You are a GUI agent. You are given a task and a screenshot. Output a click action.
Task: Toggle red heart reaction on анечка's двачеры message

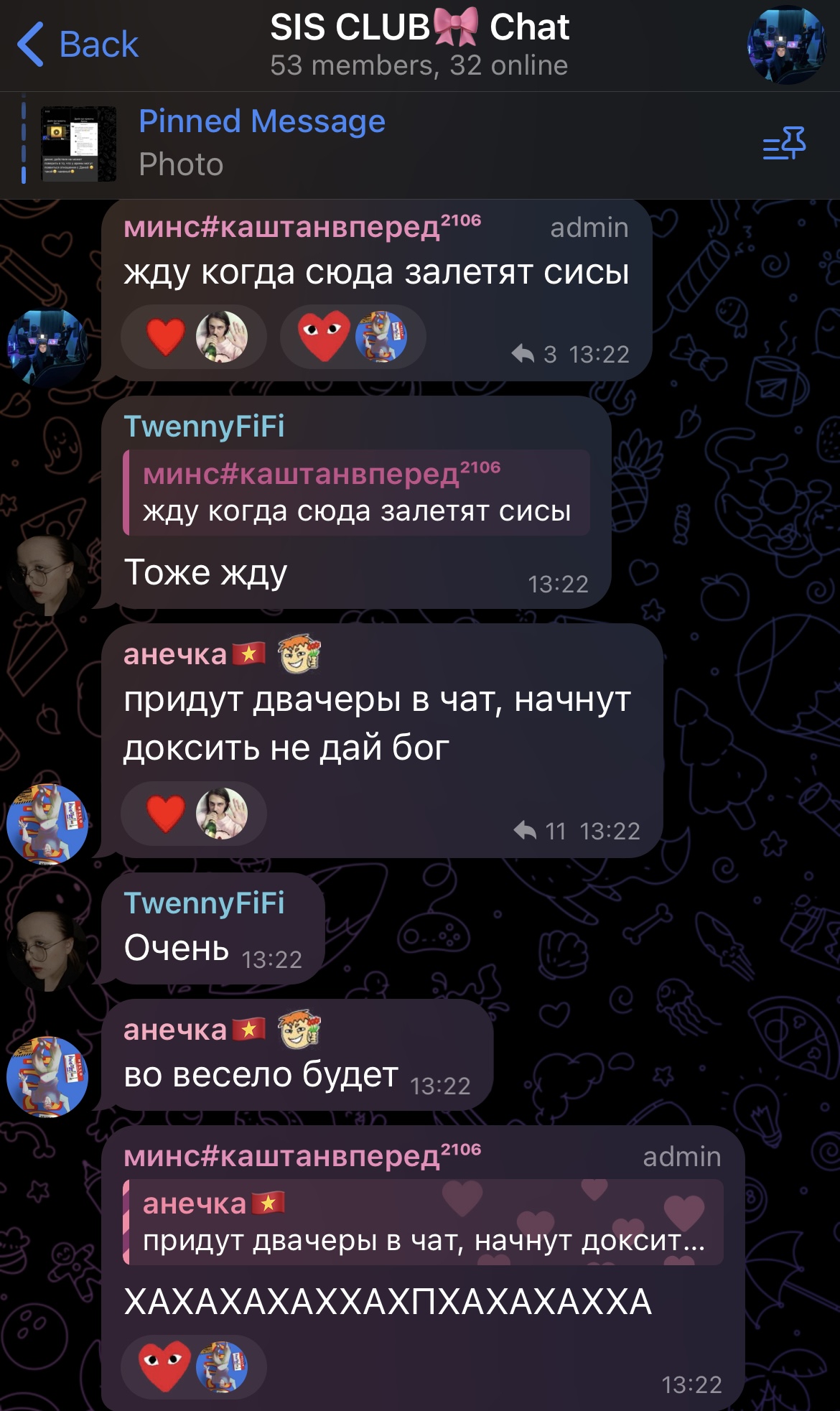point(194,814)
